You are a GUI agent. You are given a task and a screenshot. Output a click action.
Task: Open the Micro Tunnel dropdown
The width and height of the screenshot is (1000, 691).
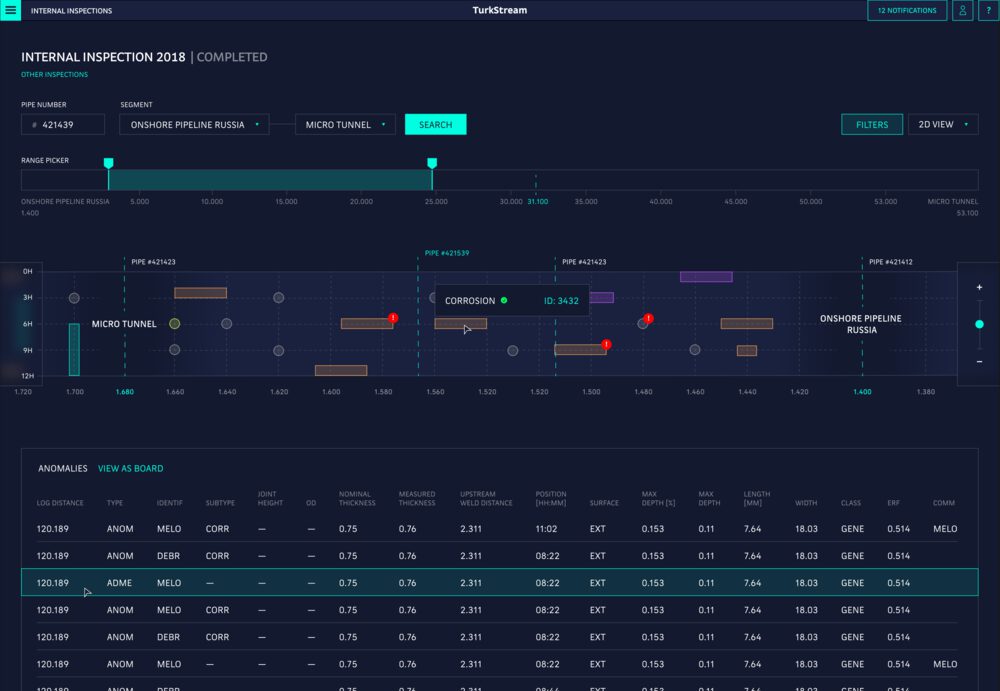345,125
